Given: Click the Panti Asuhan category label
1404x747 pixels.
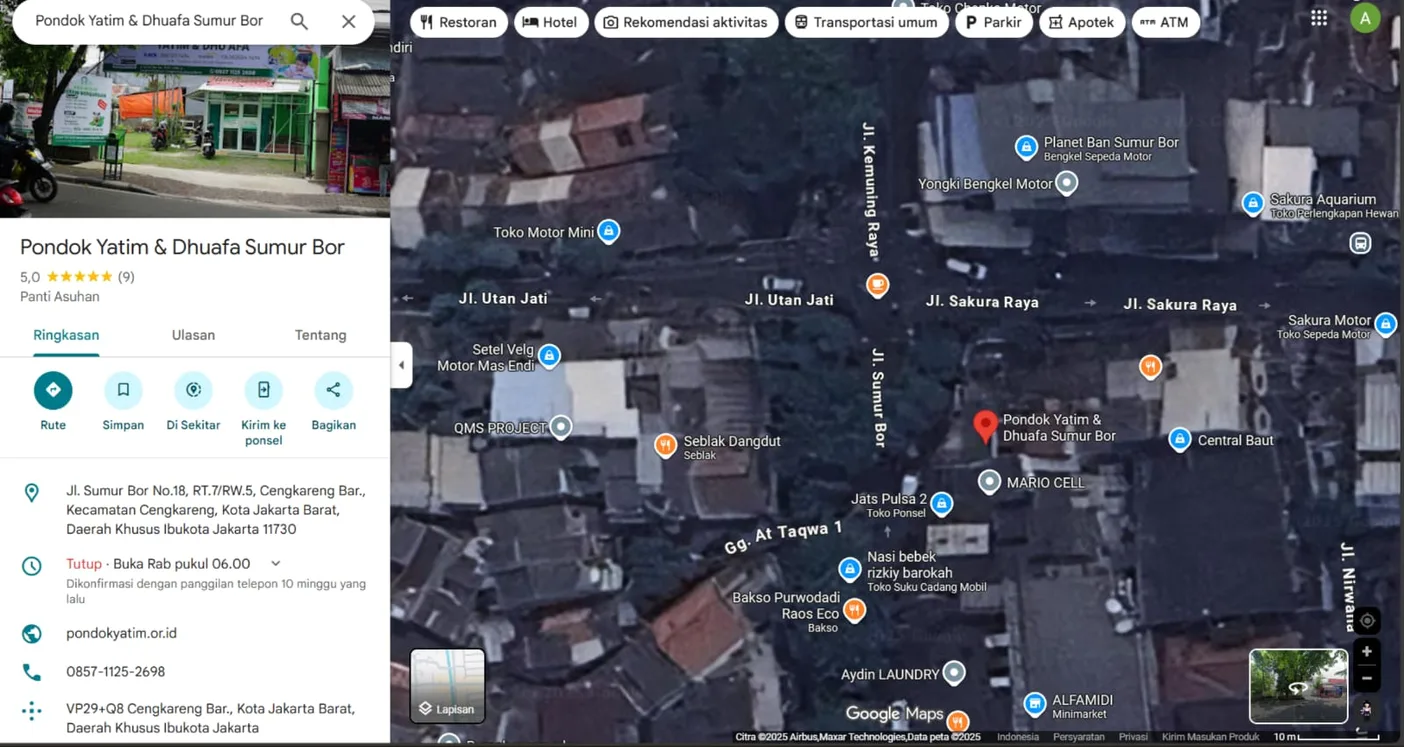Looking at the screenshot, I should coord(60,297).
